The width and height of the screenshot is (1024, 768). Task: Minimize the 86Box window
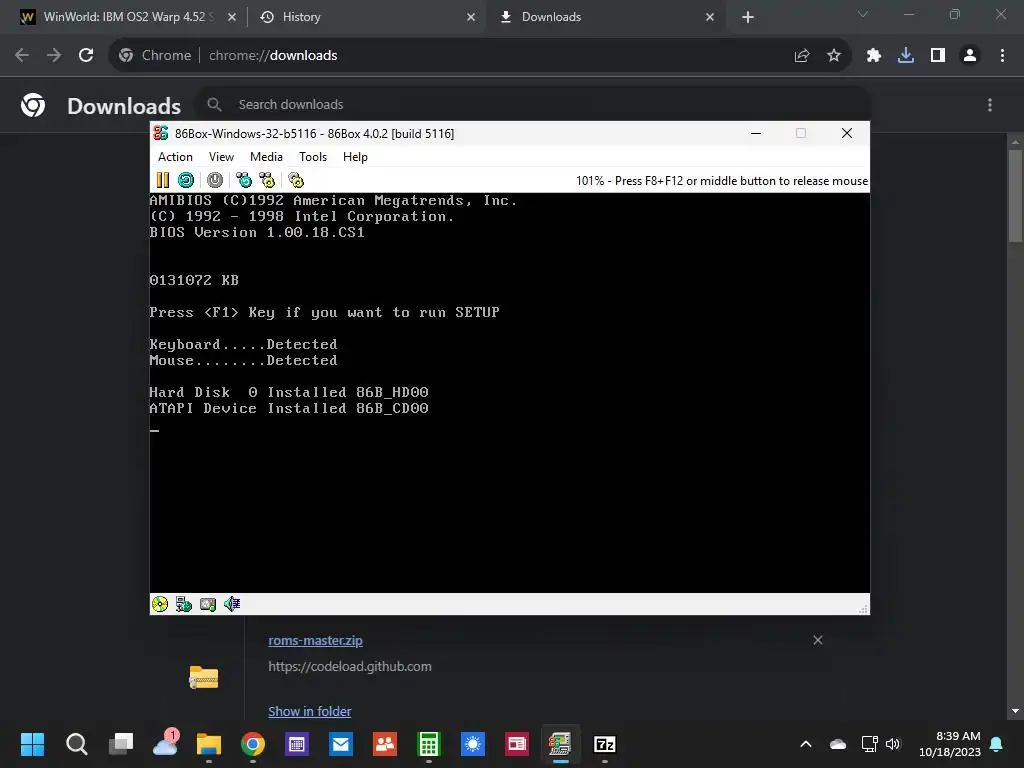(x=756, y=133)
